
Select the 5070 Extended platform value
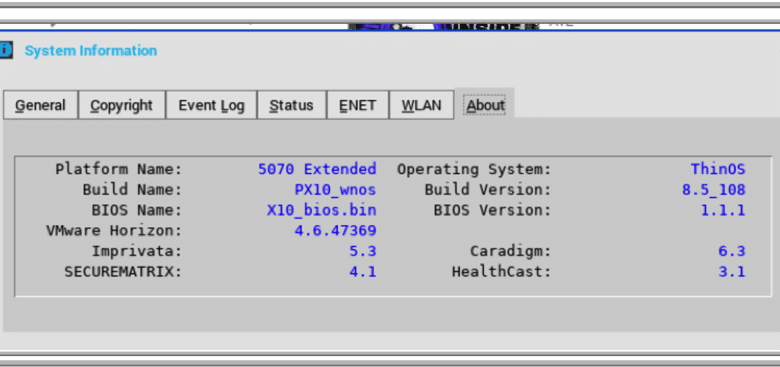pos(317,169)
